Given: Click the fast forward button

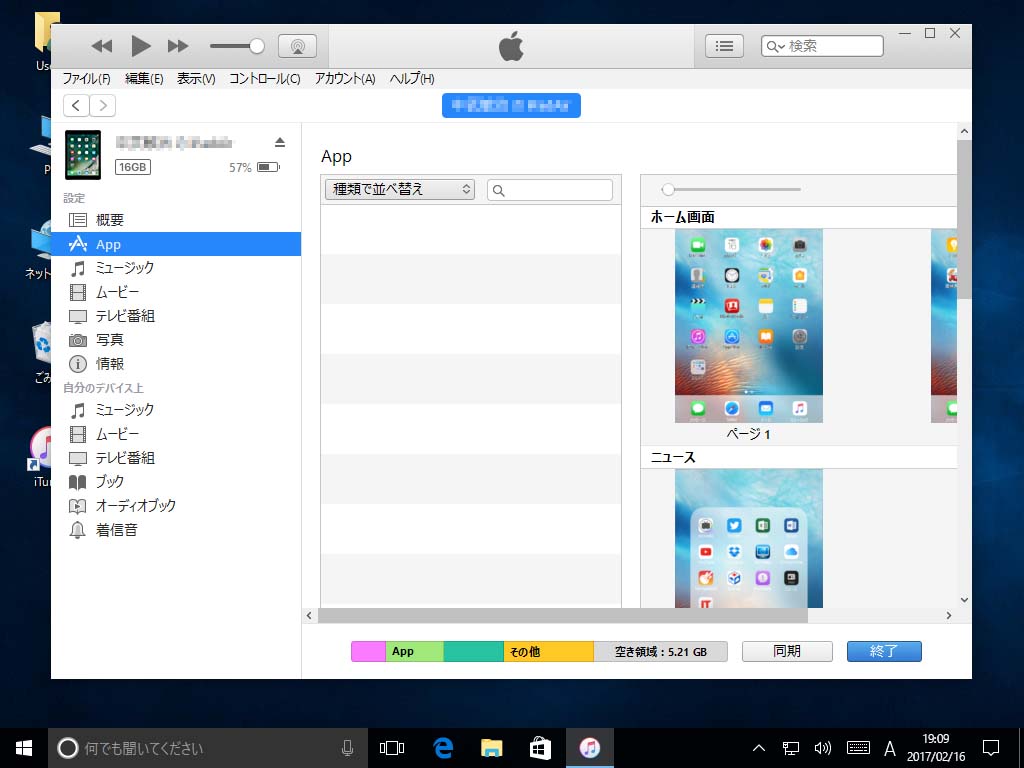Looking at the screenshot, I should click(178, 46).
